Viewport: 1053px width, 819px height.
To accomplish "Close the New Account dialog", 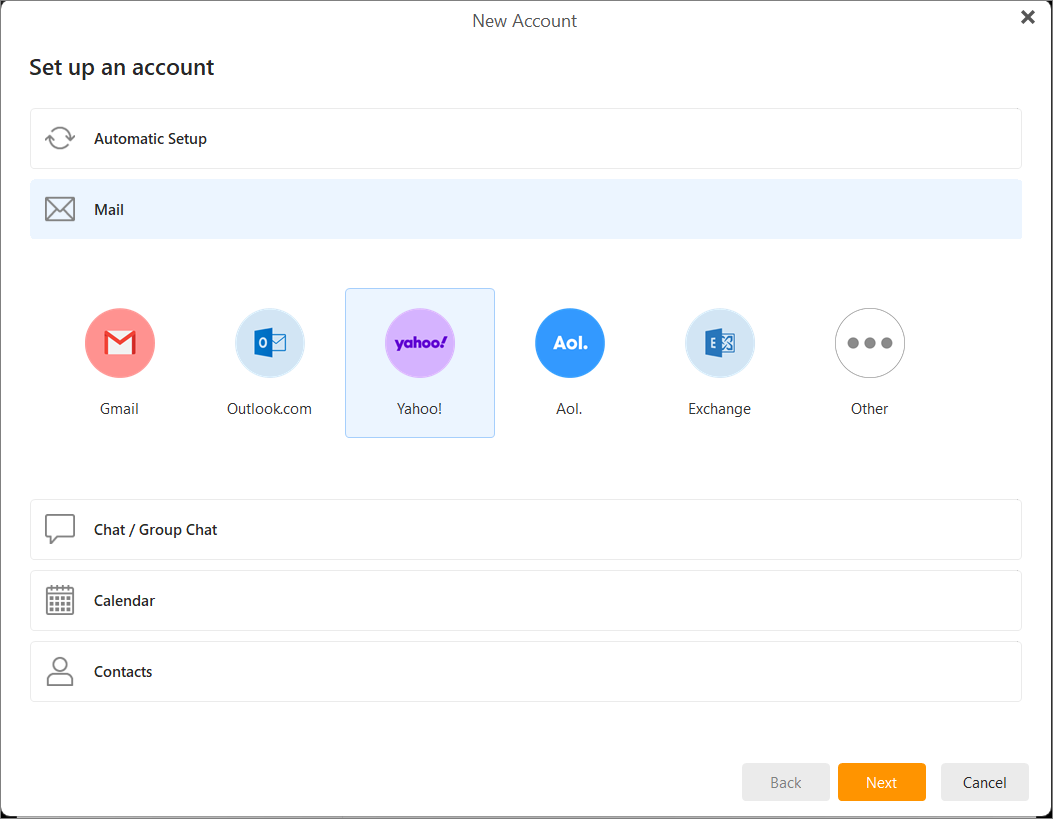I will [1027, 17].
